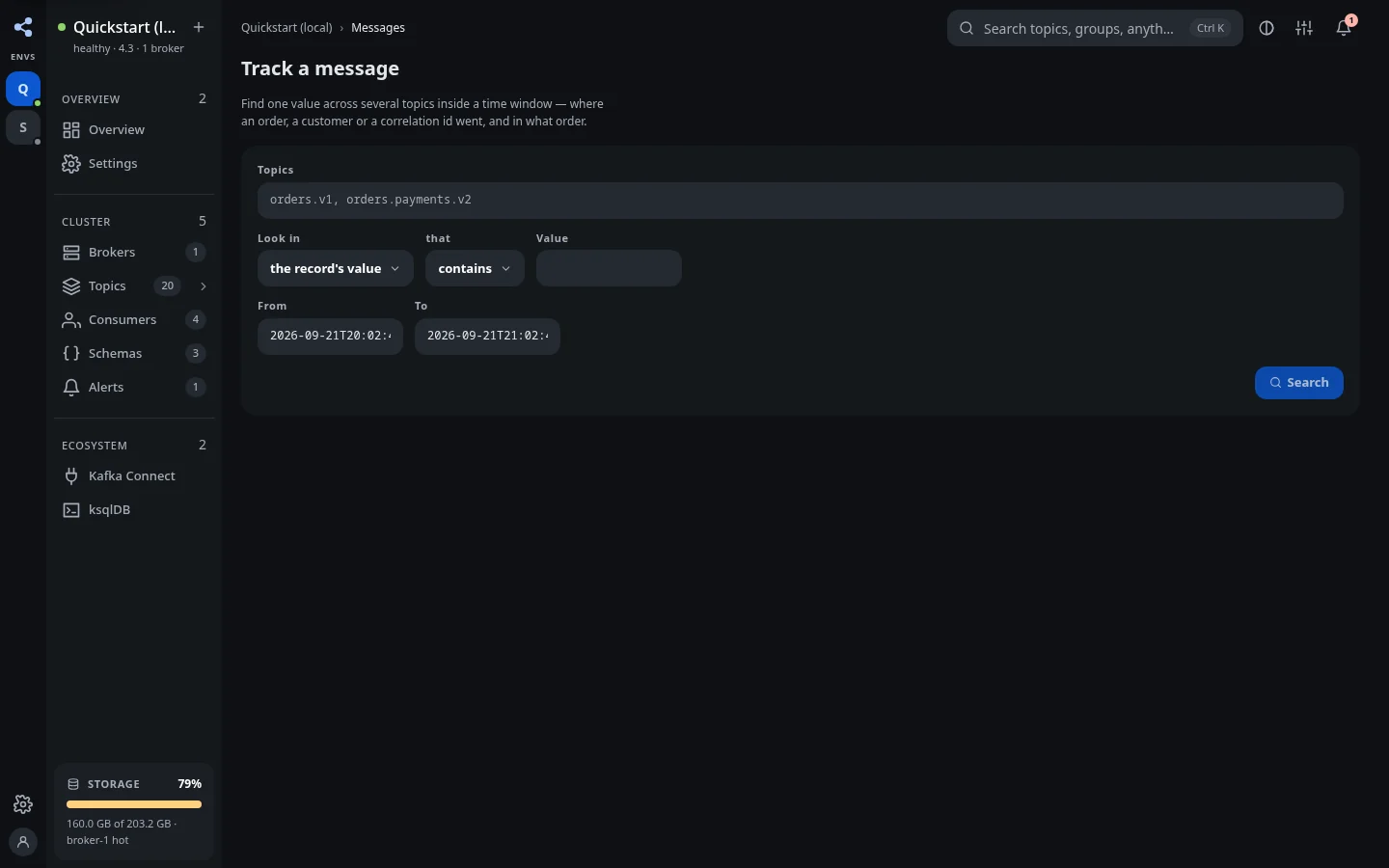Click the From datetime field
The image size is (1389, 868).
330,337
